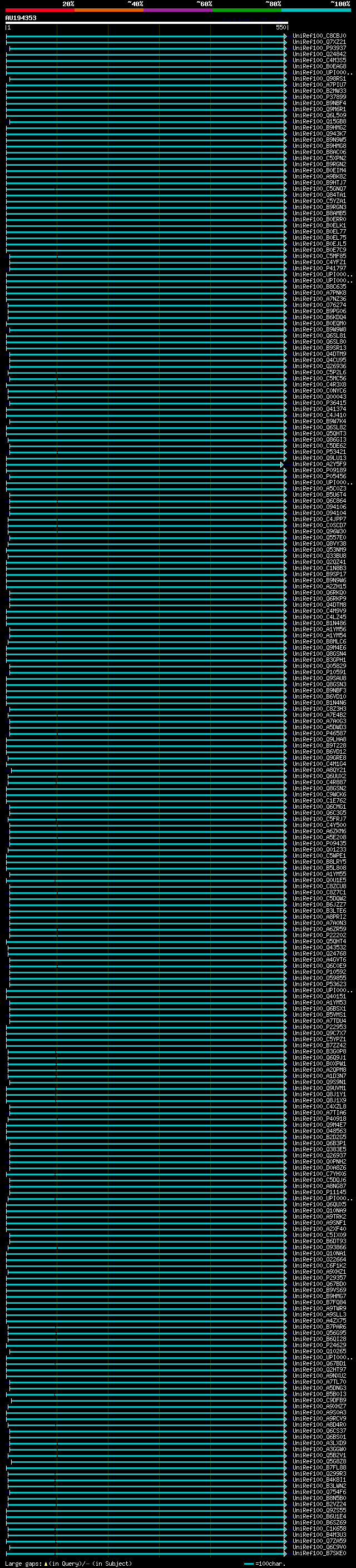Image resolution: width=356 pixels, height=1568 pixels.
Task: Select hit label UniRef100_B5L808
Action: point(319,867)
